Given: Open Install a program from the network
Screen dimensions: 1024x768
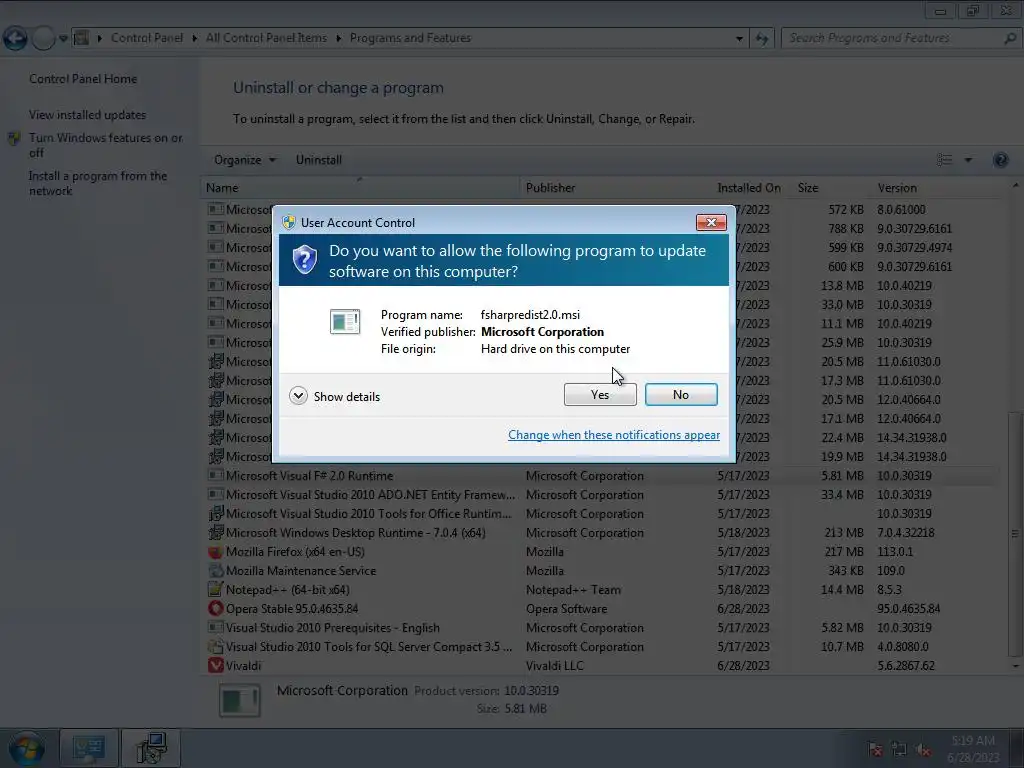Looking at the screenshot, I should click(x=97, y=184).
